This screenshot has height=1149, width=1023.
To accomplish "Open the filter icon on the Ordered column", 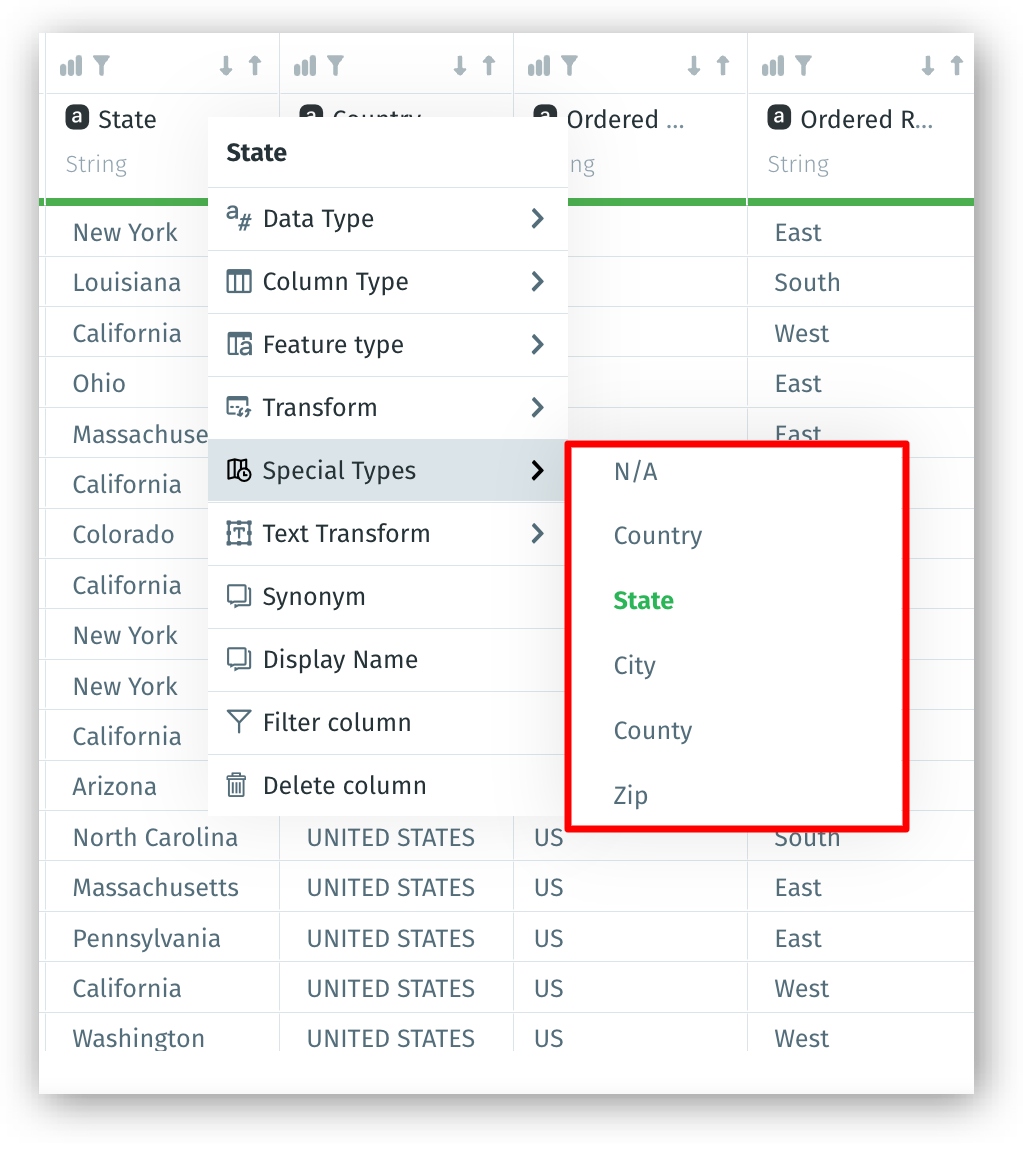I will click(568, 64).
